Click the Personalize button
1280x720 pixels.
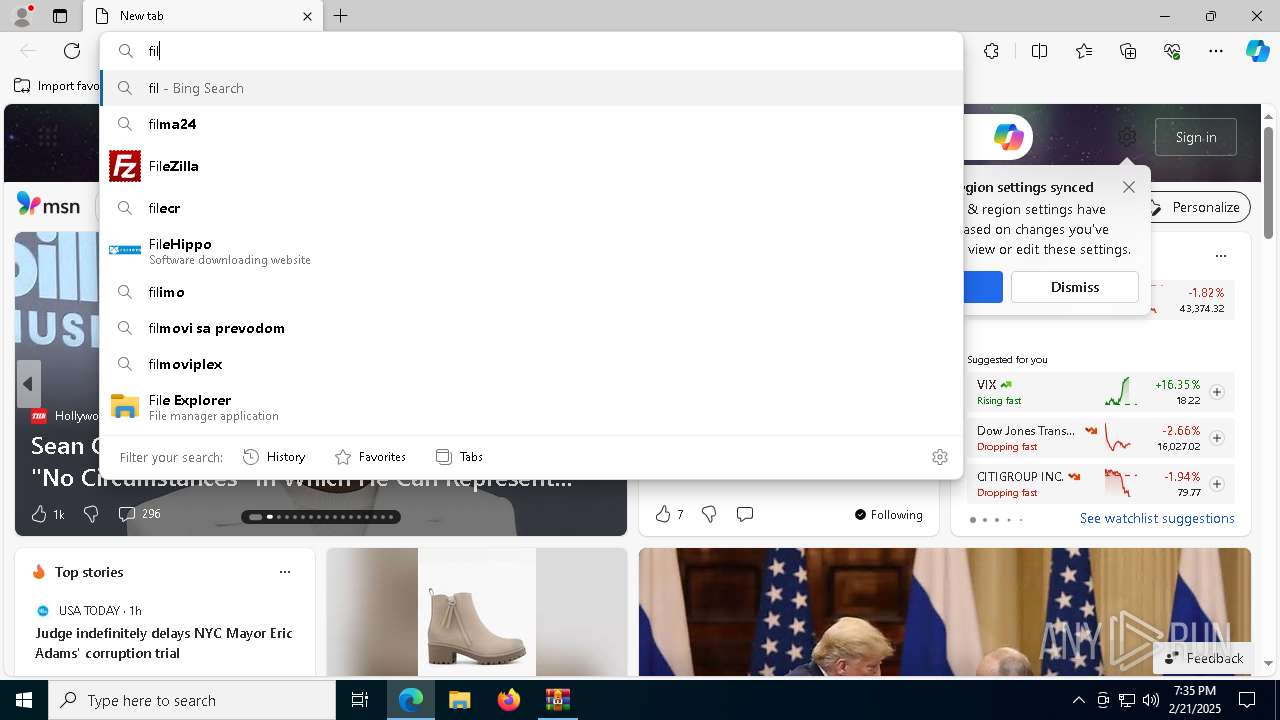tap(1195, 207)
